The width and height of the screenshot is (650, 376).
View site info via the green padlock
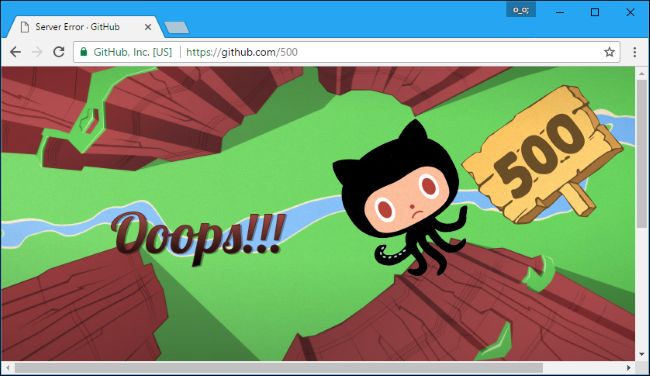point(84,52)
